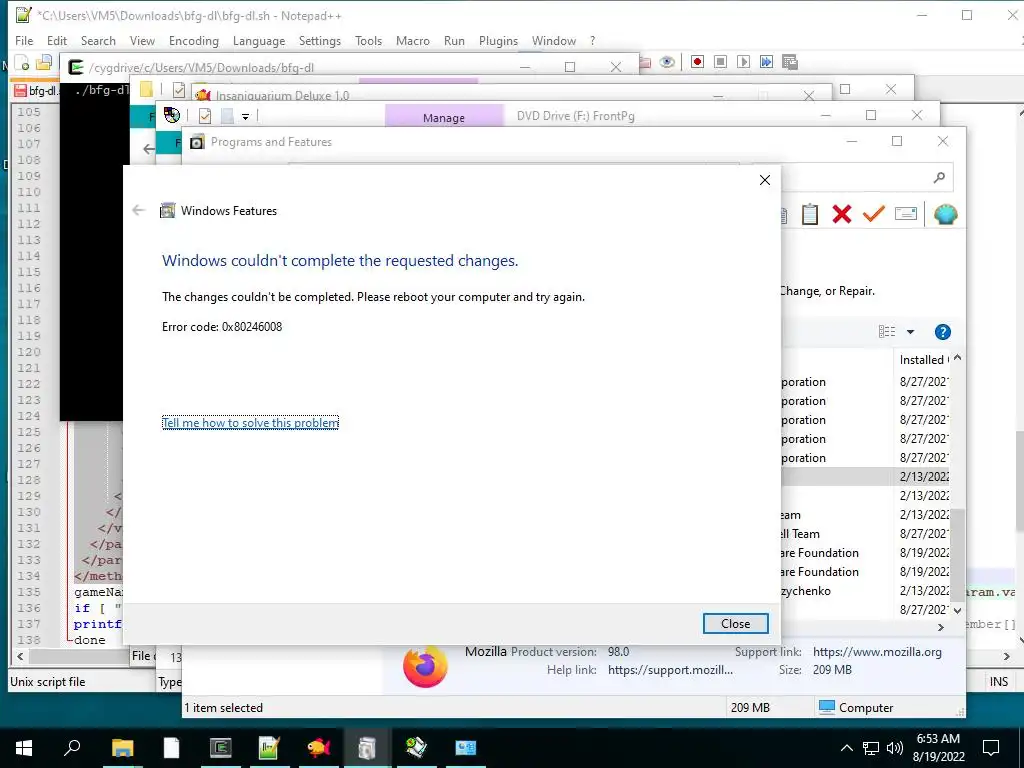This screenshot has width=1024, height=768.
Task: Click the INS indicator in Notepad++ status bar
Action: [x=999, y=681]
